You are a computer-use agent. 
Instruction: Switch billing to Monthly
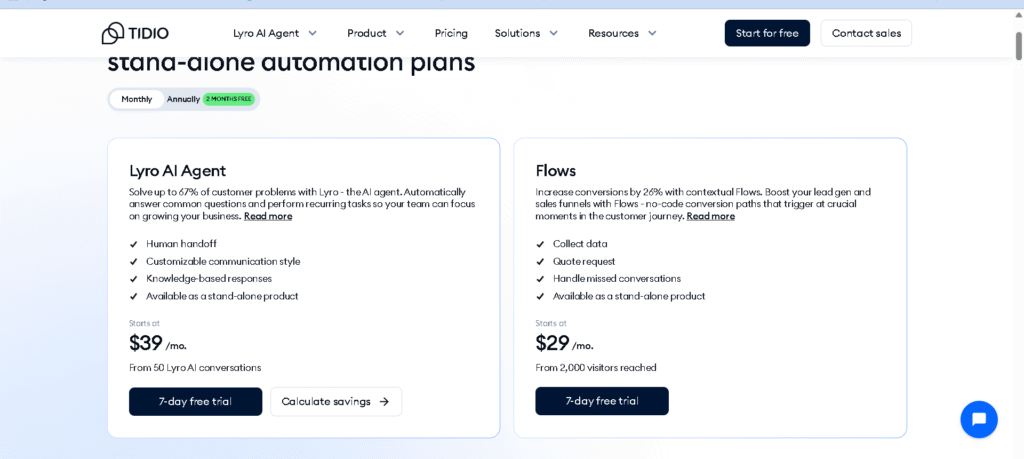[x=137, y=99]
